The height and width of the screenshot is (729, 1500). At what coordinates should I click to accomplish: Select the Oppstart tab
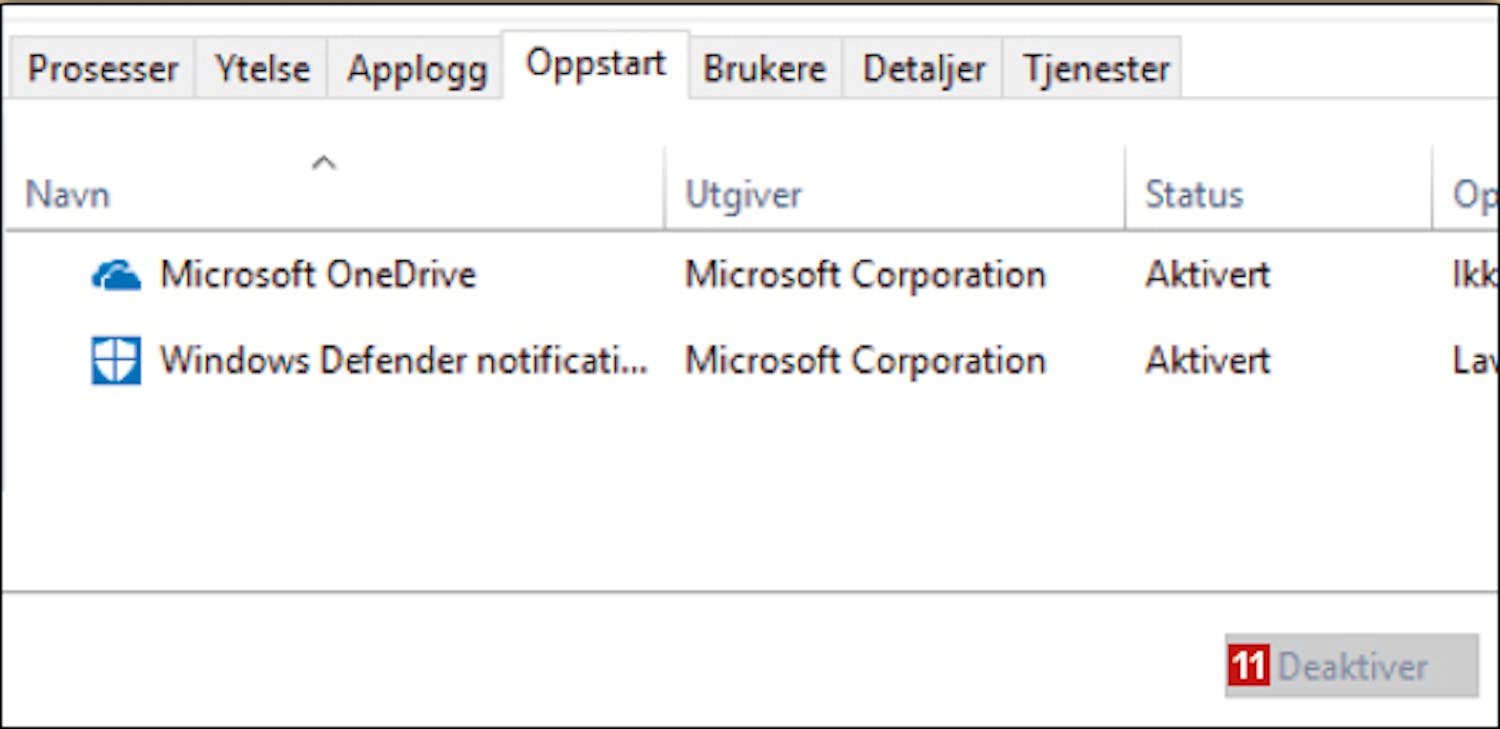point(596,65)
